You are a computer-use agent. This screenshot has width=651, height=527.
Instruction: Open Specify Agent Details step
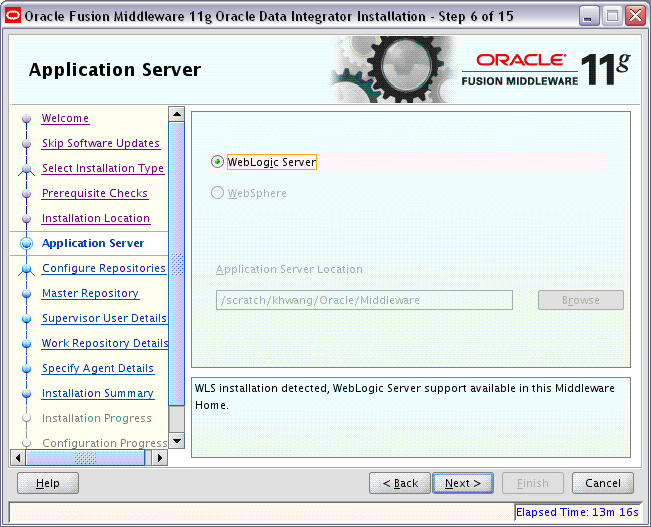coord(98,368)
